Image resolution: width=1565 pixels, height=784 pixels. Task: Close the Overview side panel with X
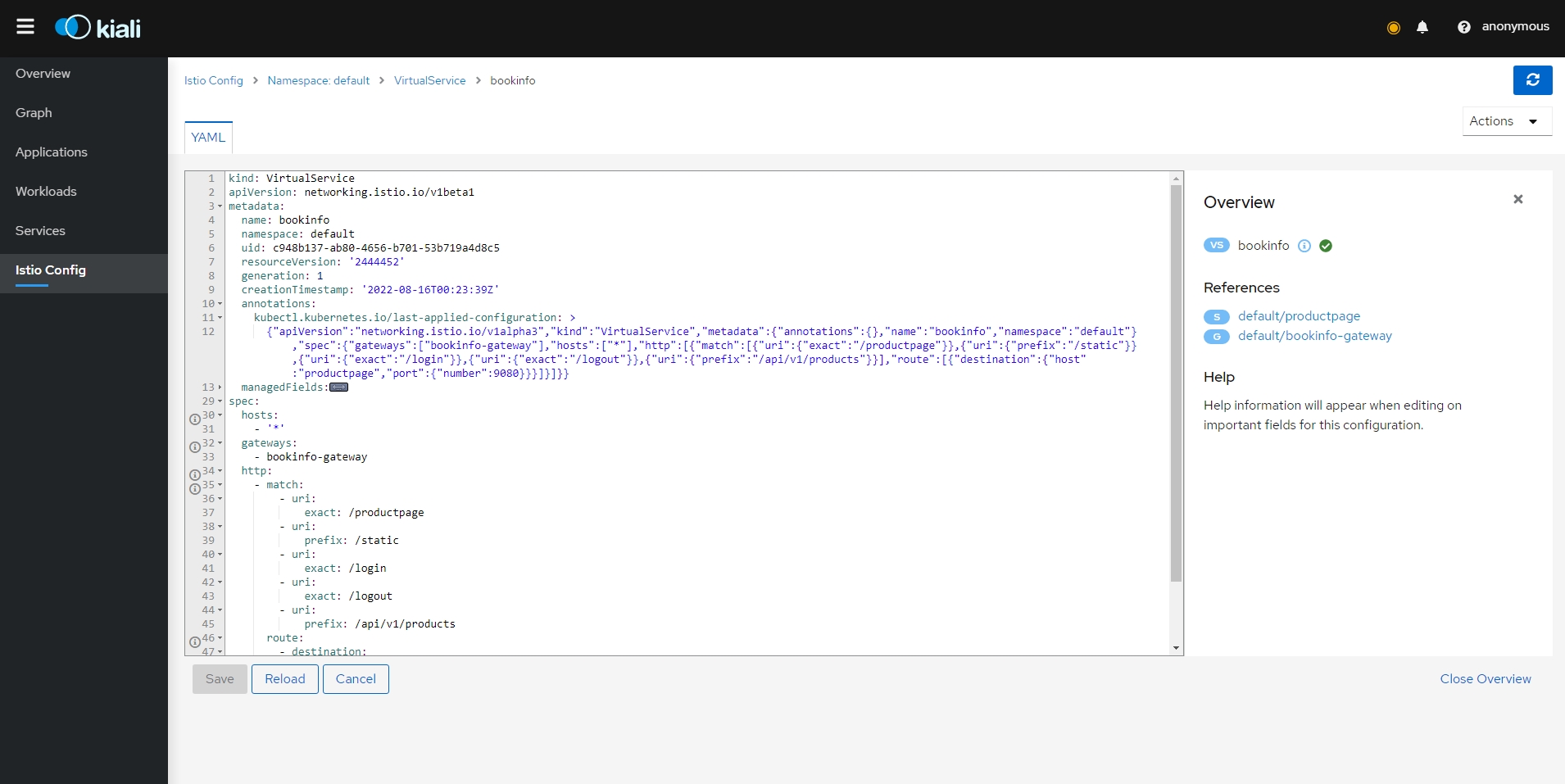click(1517, 199)
